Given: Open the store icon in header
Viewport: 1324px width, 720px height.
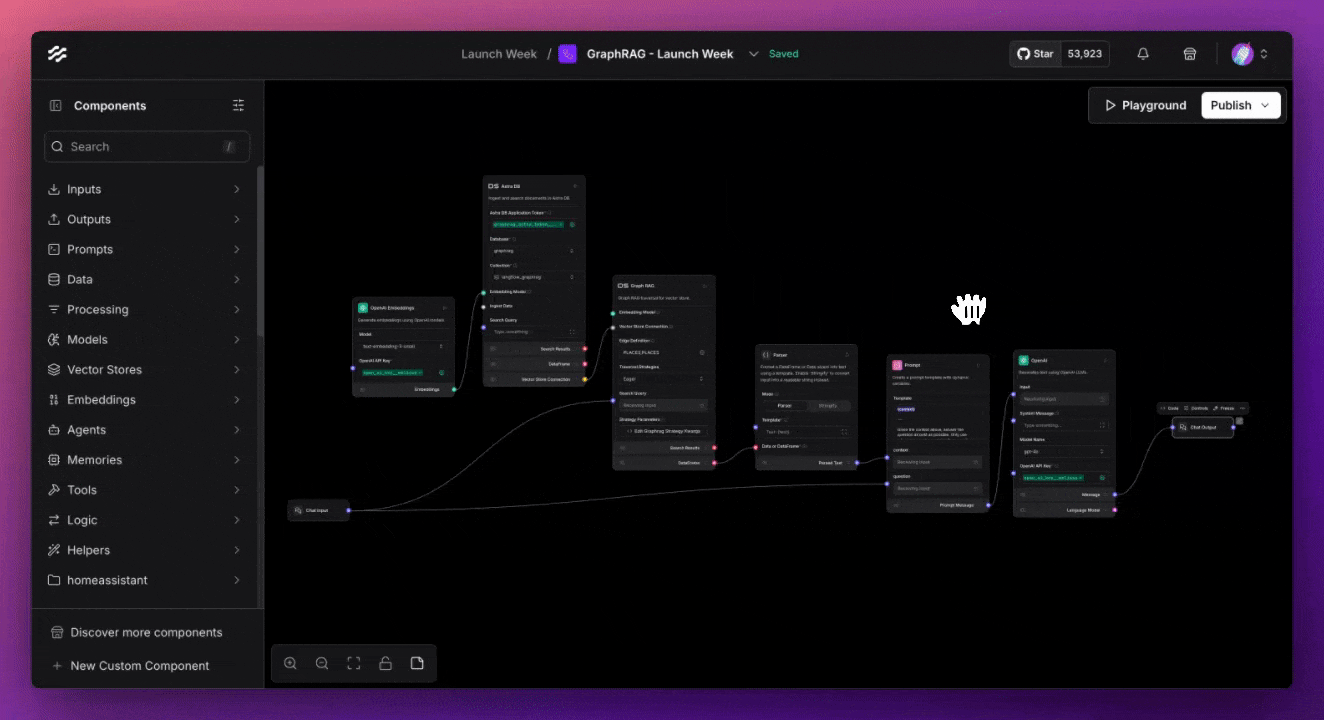Looking at the screenshot, I should click(1190, 54).
